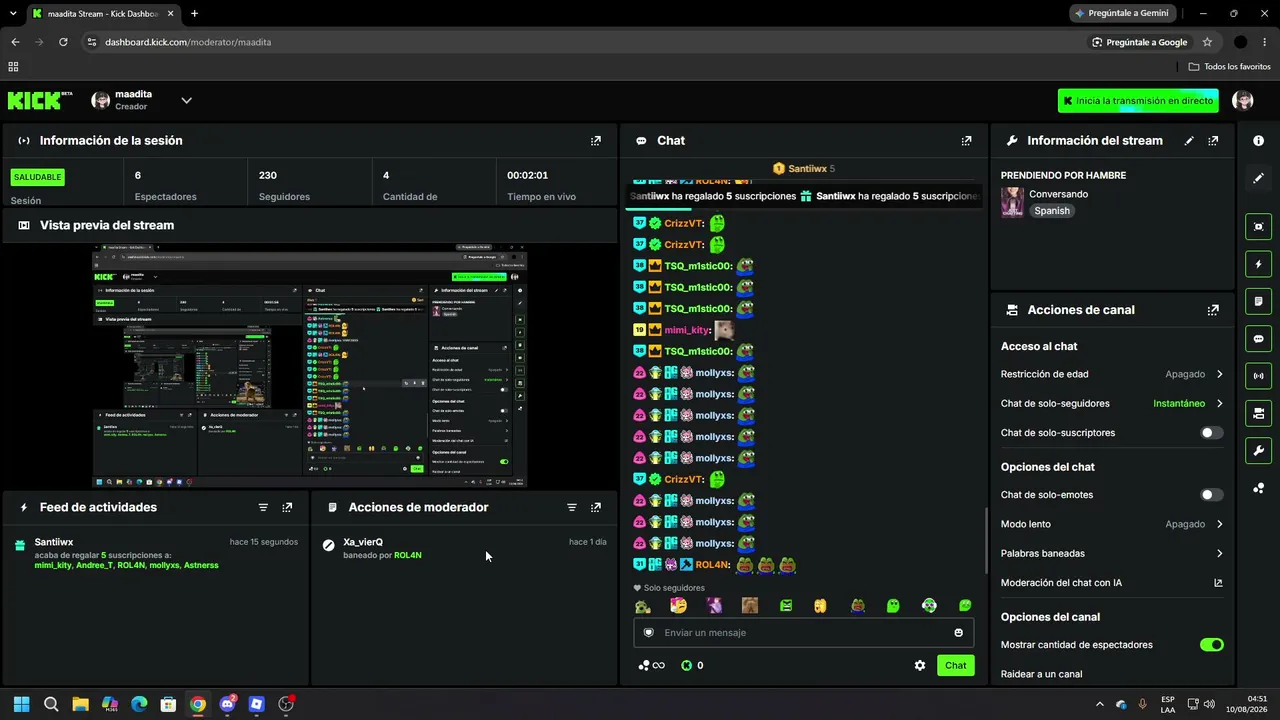Click the stream preview thumbnail
The width and height of the screenshot is (1280, 720).
[310, 366]
